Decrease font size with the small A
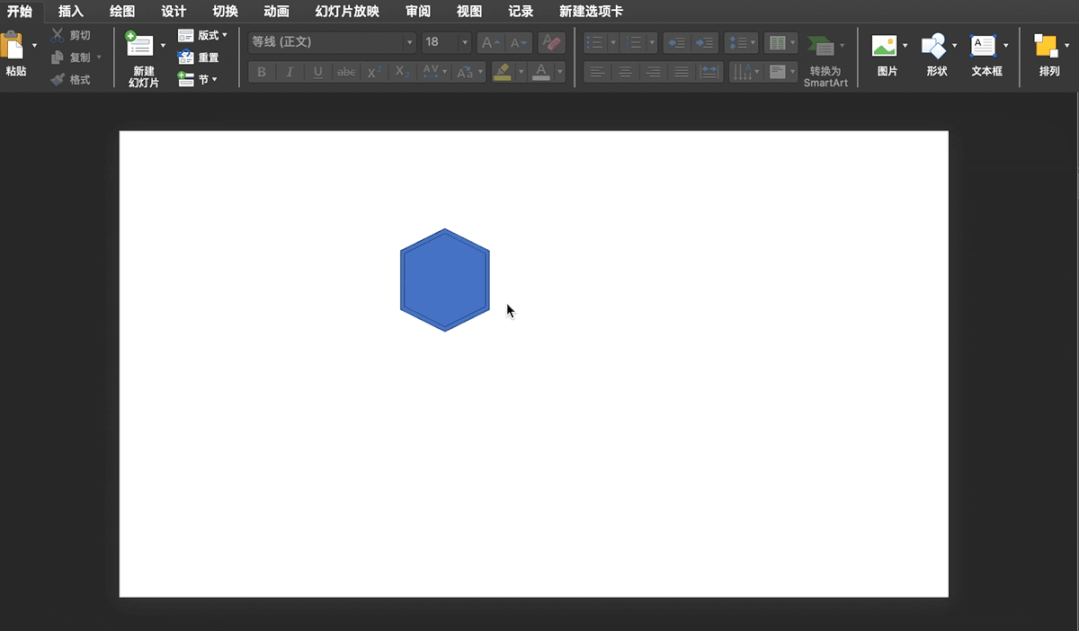 click(x=517, y=43)
